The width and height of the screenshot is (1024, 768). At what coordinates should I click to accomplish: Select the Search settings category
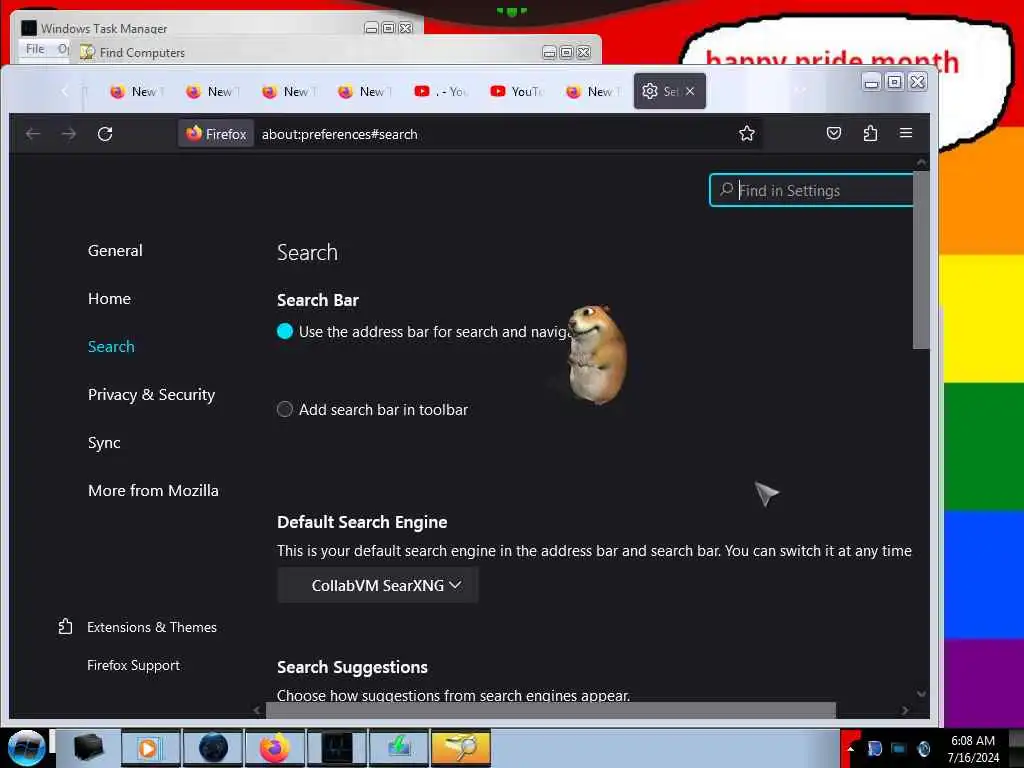tap(111, 347)
